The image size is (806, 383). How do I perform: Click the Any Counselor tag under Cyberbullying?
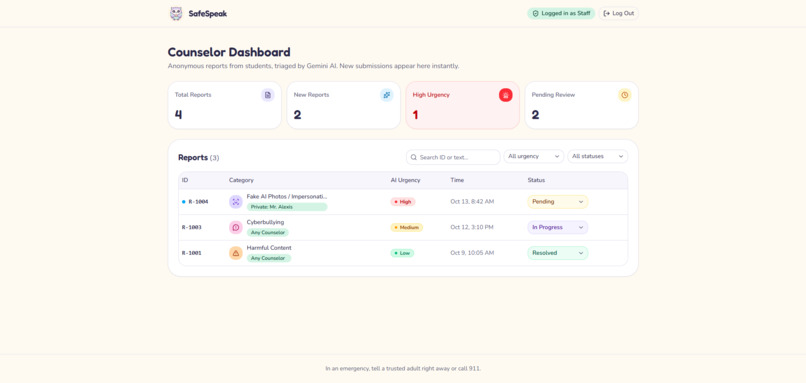click(268, 232)
